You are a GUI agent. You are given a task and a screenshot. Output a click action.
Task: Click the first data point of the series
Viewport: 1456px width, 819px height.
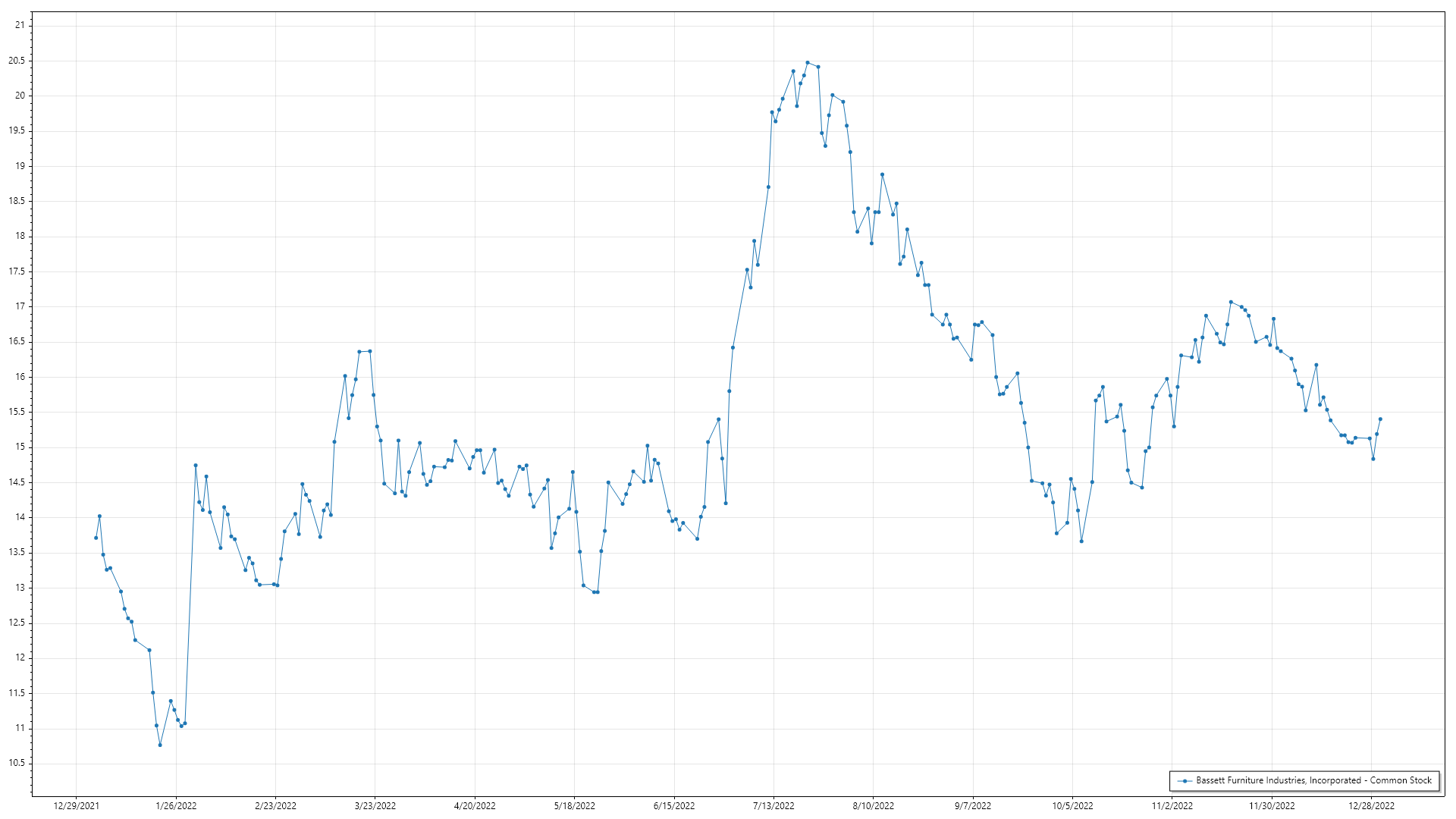pyautogui.click(x=96, y=538)
